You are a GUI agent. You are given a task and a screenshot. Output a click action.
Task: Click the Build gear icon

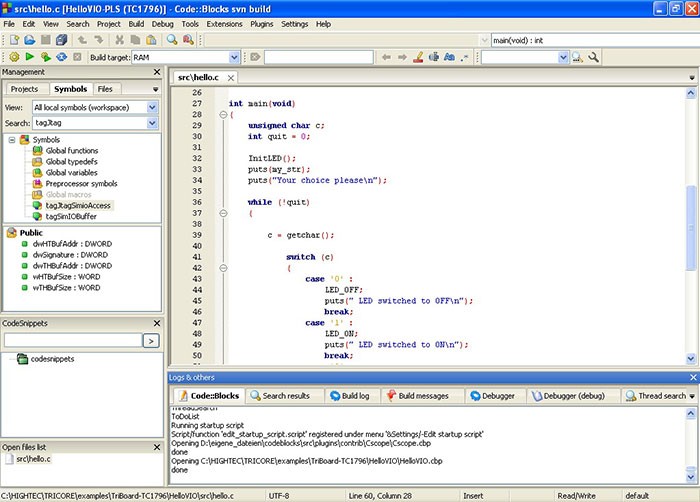click(14, 57)
